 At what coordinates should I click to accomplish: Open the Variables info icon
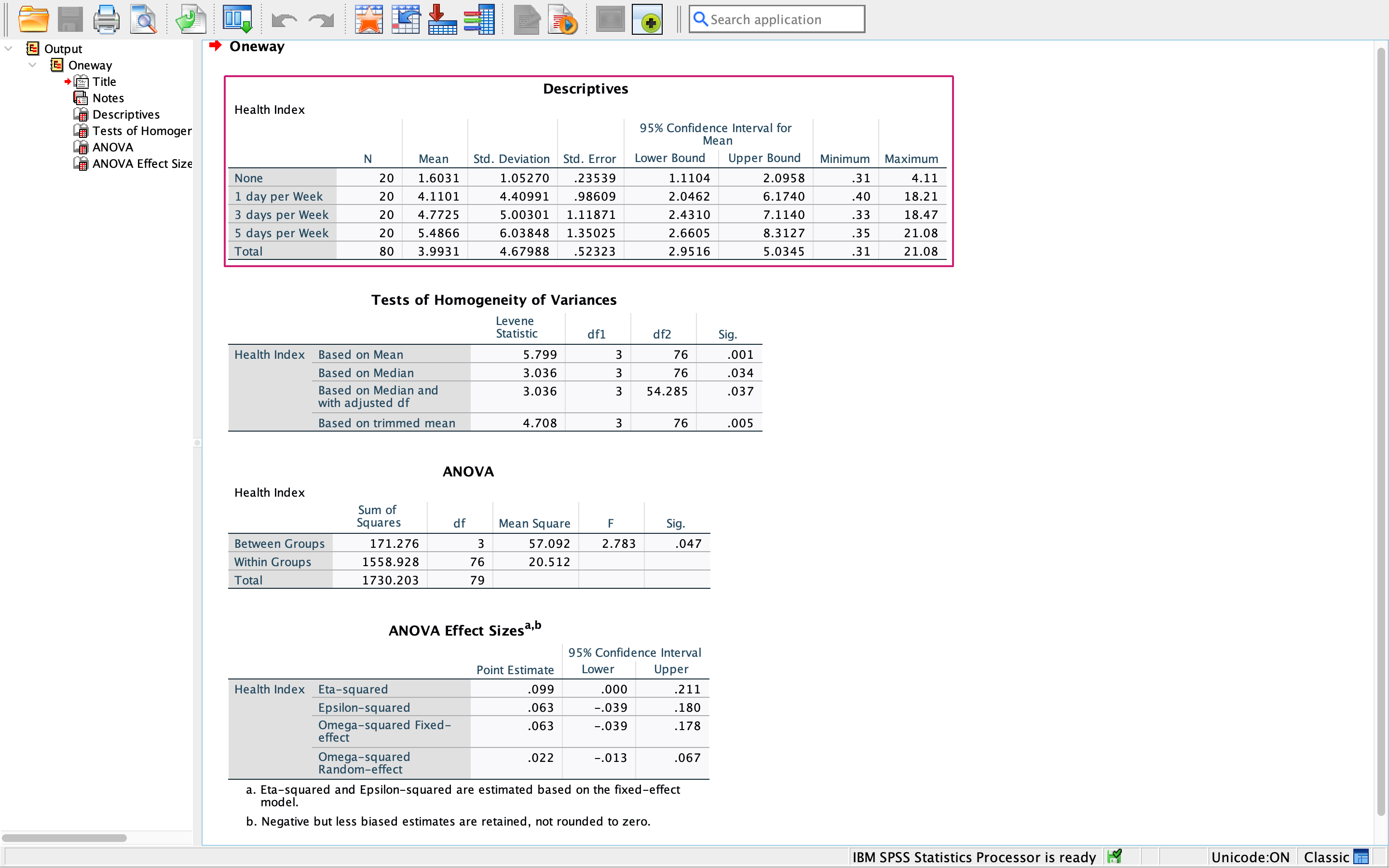tap(479, 19)
